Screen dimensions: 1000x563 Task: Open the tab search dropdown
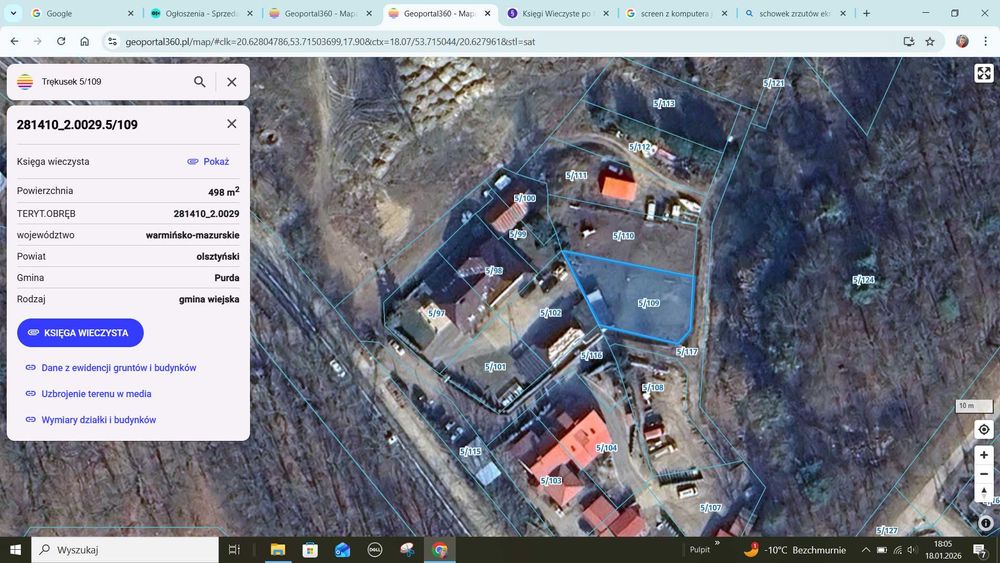click(13, 13)
